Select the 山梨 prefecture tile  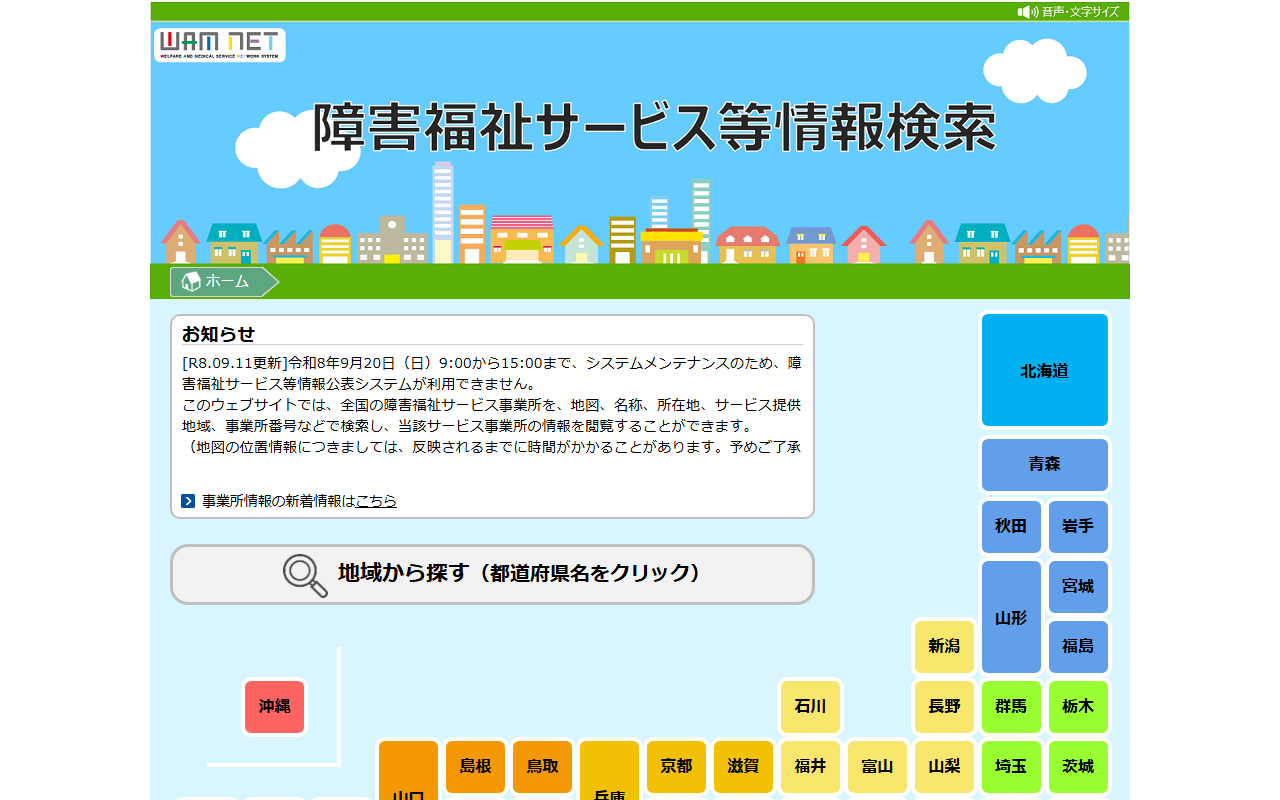[x=944, y=766]
